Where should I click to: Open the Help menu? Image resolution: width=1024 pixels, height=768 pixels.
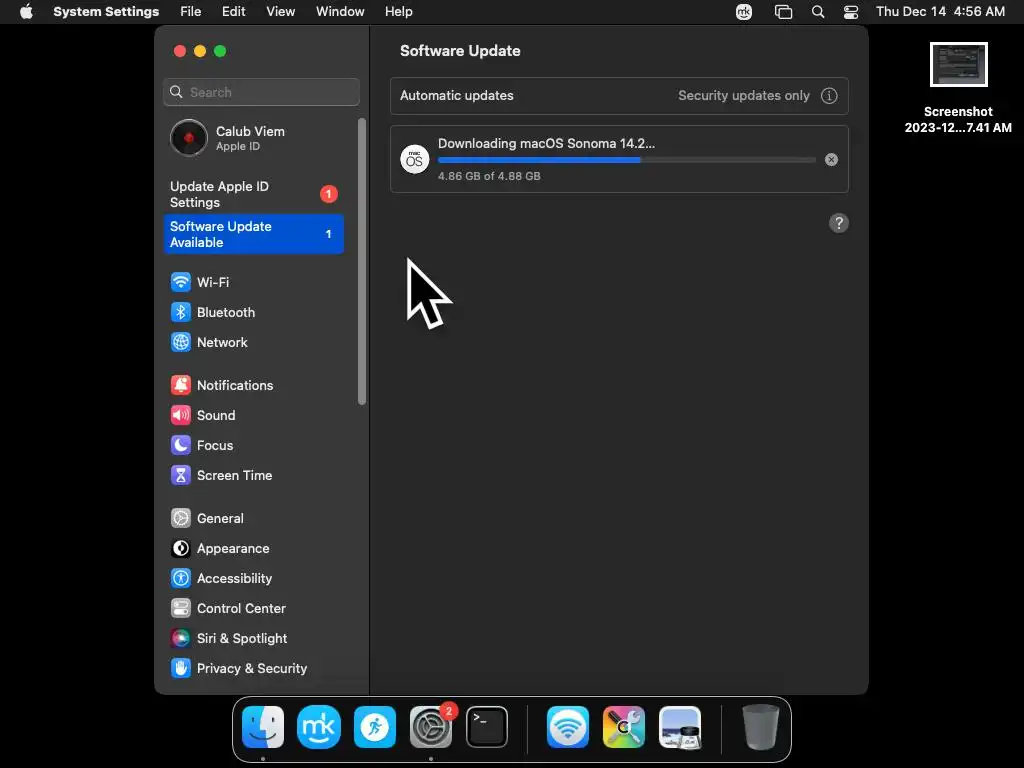coord(398,12)
